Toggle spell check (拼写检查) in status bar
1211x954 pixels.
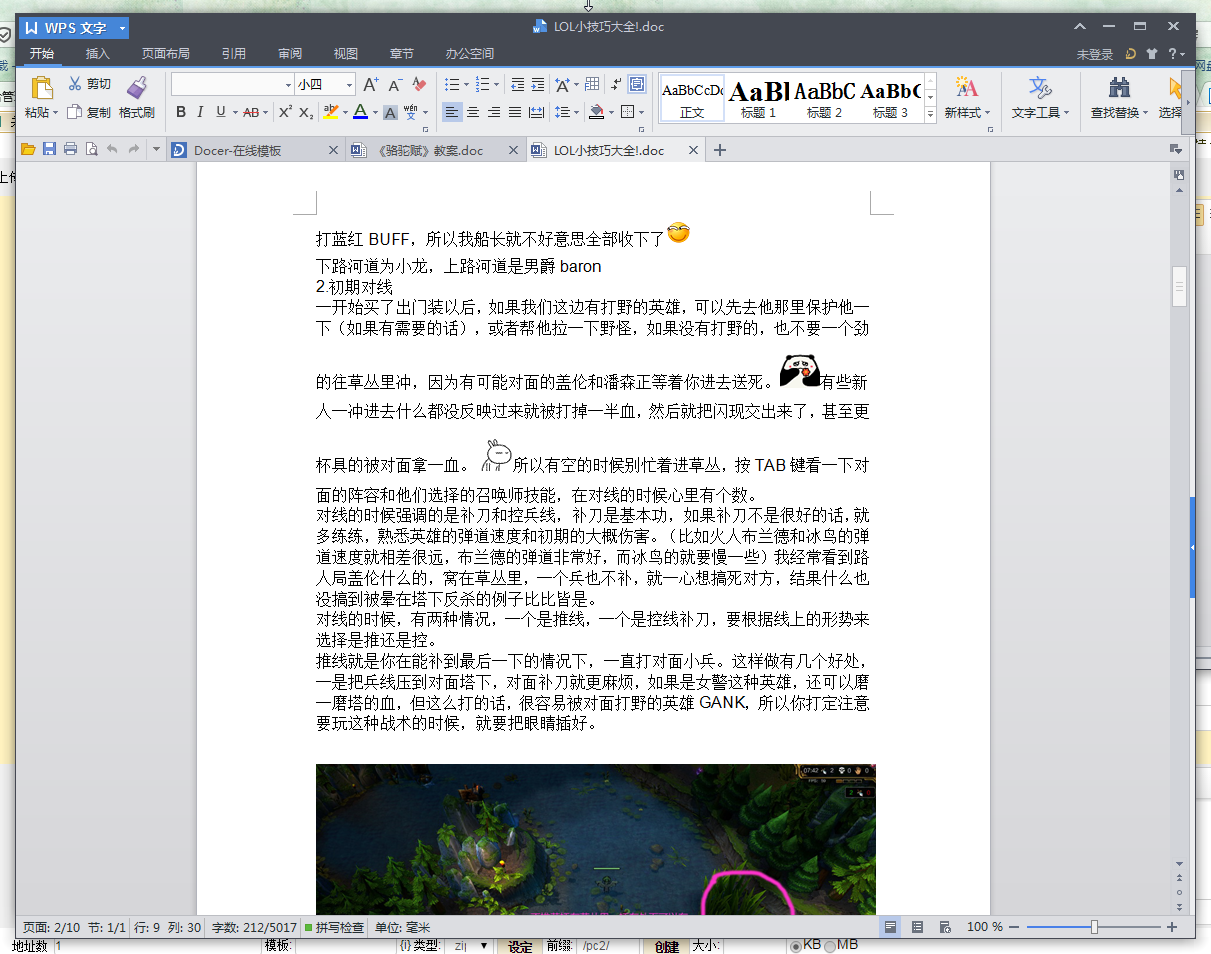point(335,927)
